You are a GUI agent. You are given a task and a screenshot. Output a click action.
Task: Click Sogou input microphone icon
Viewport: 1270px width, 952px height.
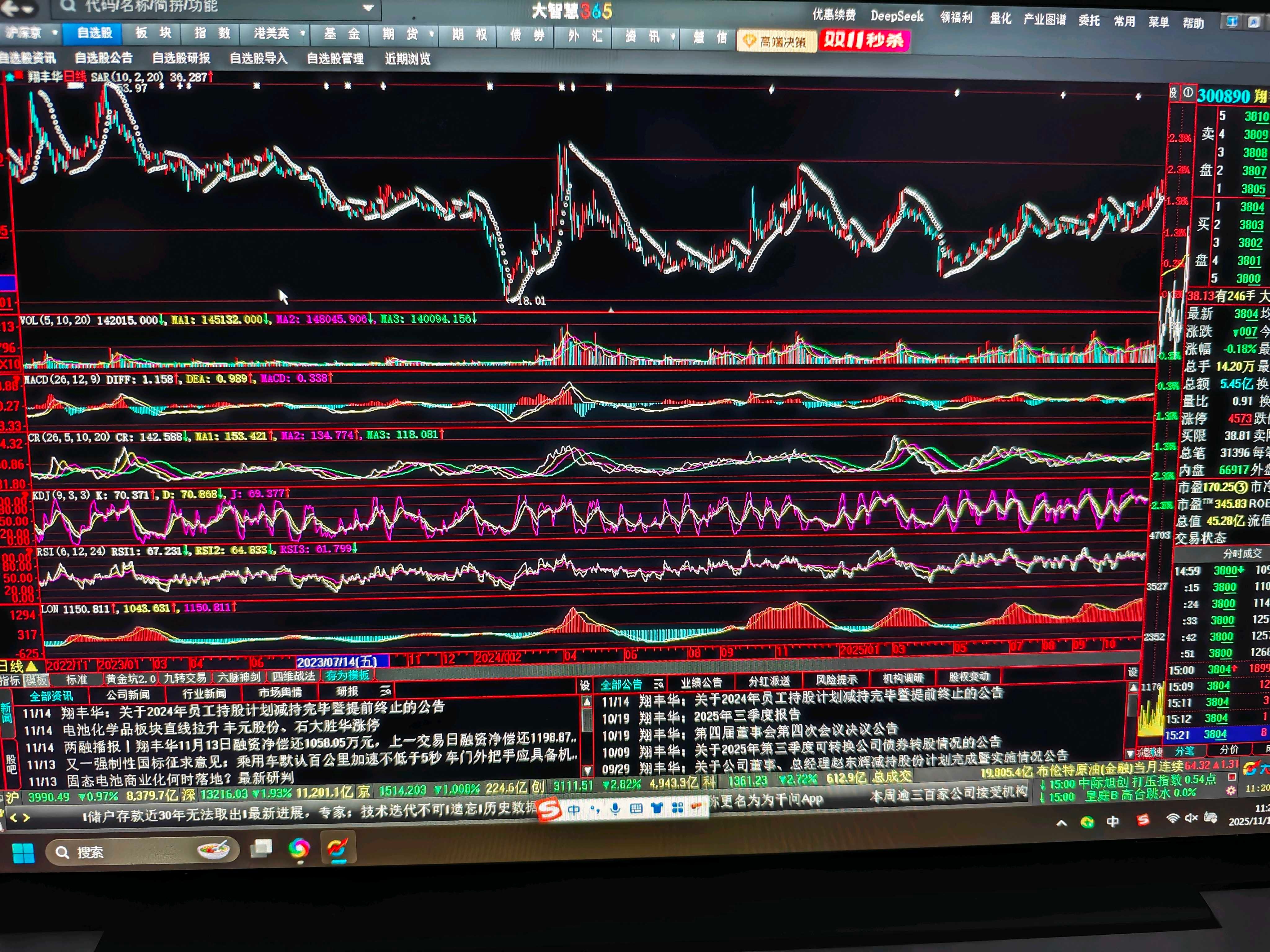tap(615, 809)
